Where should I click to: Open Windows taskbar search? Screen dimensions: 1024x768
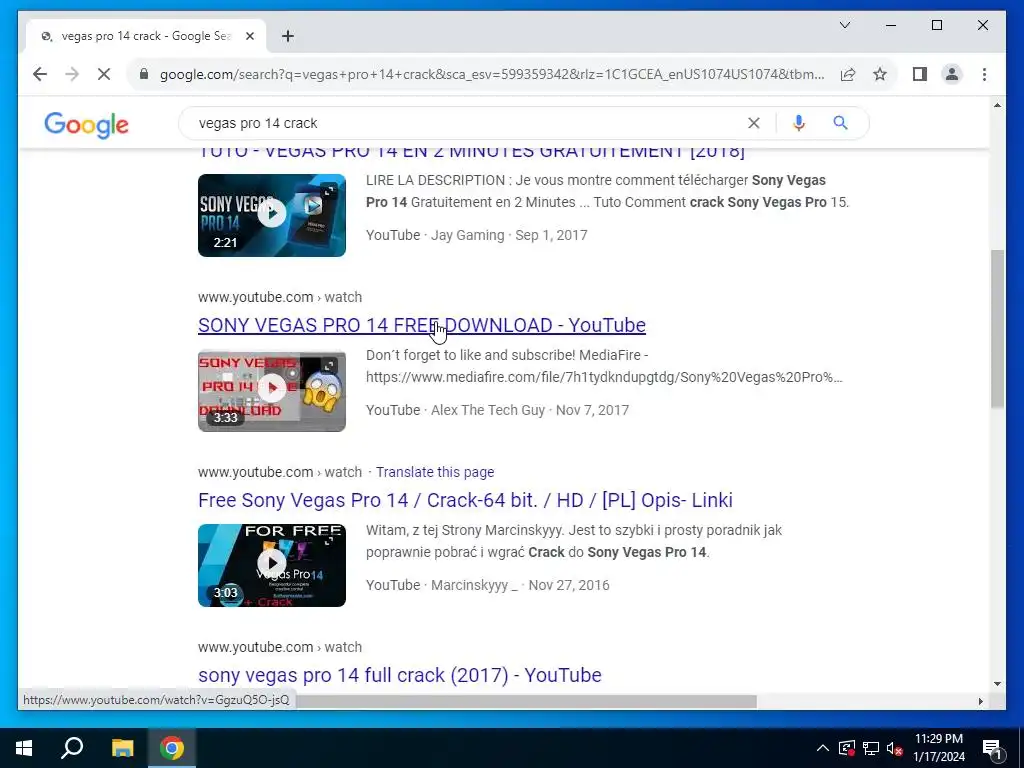72,748
